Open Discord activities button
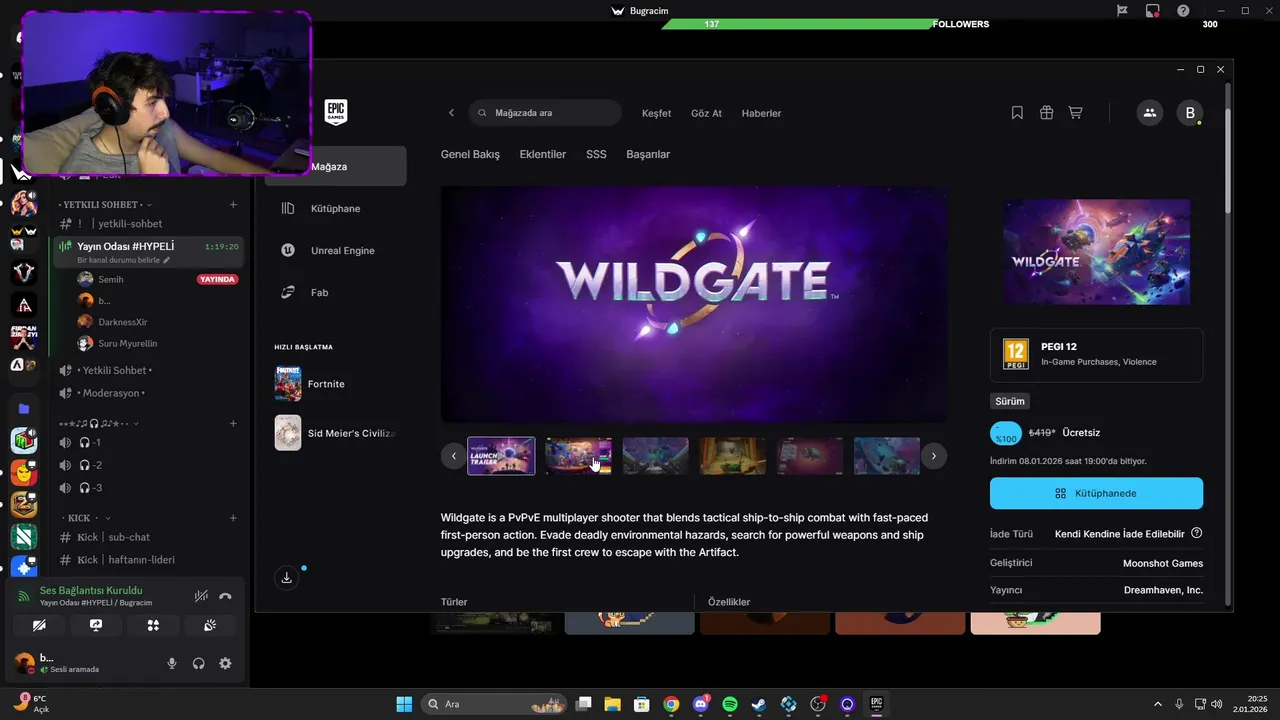Image resolution: width=1280 pixels, height=720 pixels. point(153,625)
